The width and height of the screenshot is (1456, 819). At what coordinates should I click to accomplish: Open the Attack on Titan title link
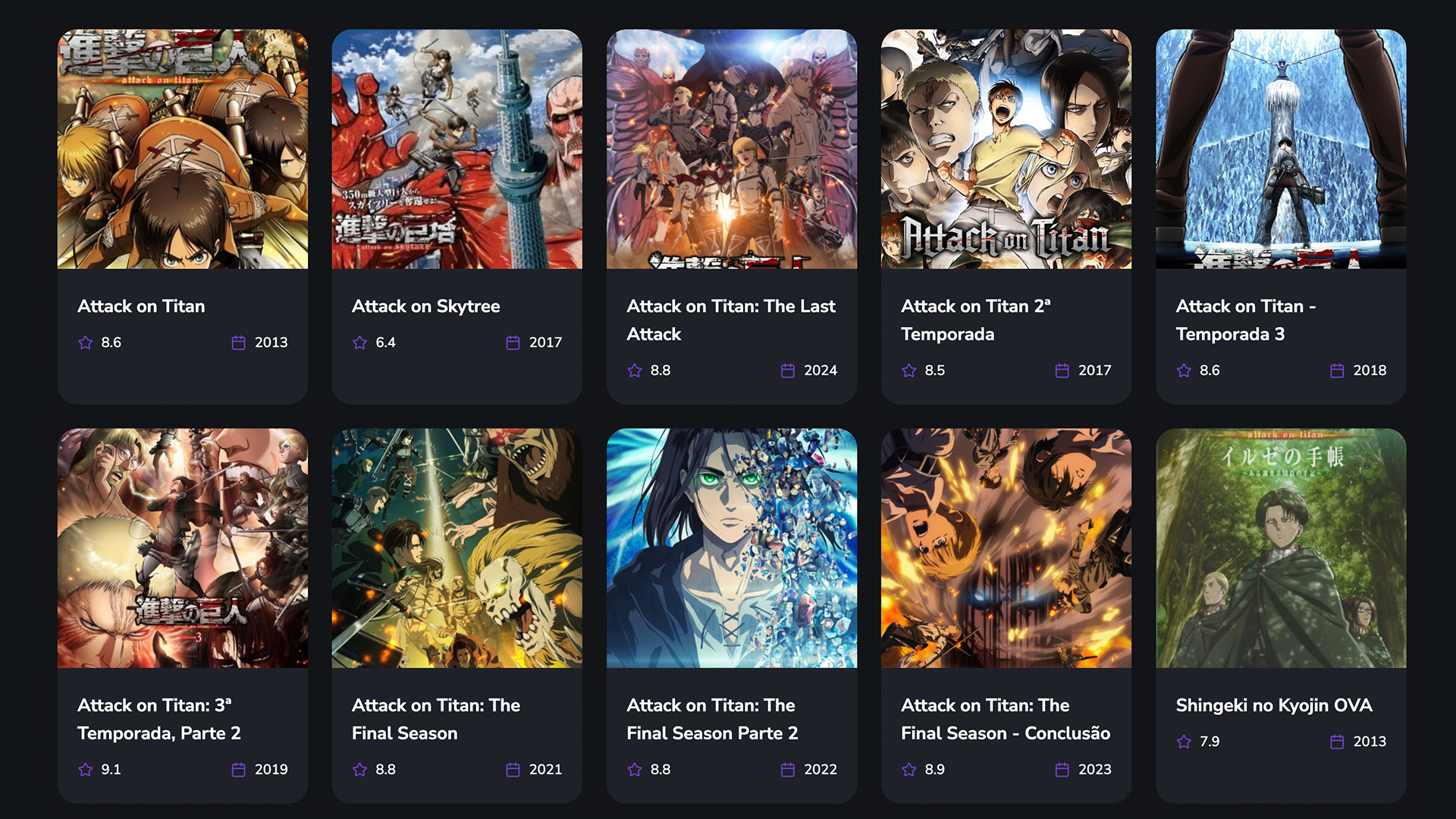click(x=141, y=306)
